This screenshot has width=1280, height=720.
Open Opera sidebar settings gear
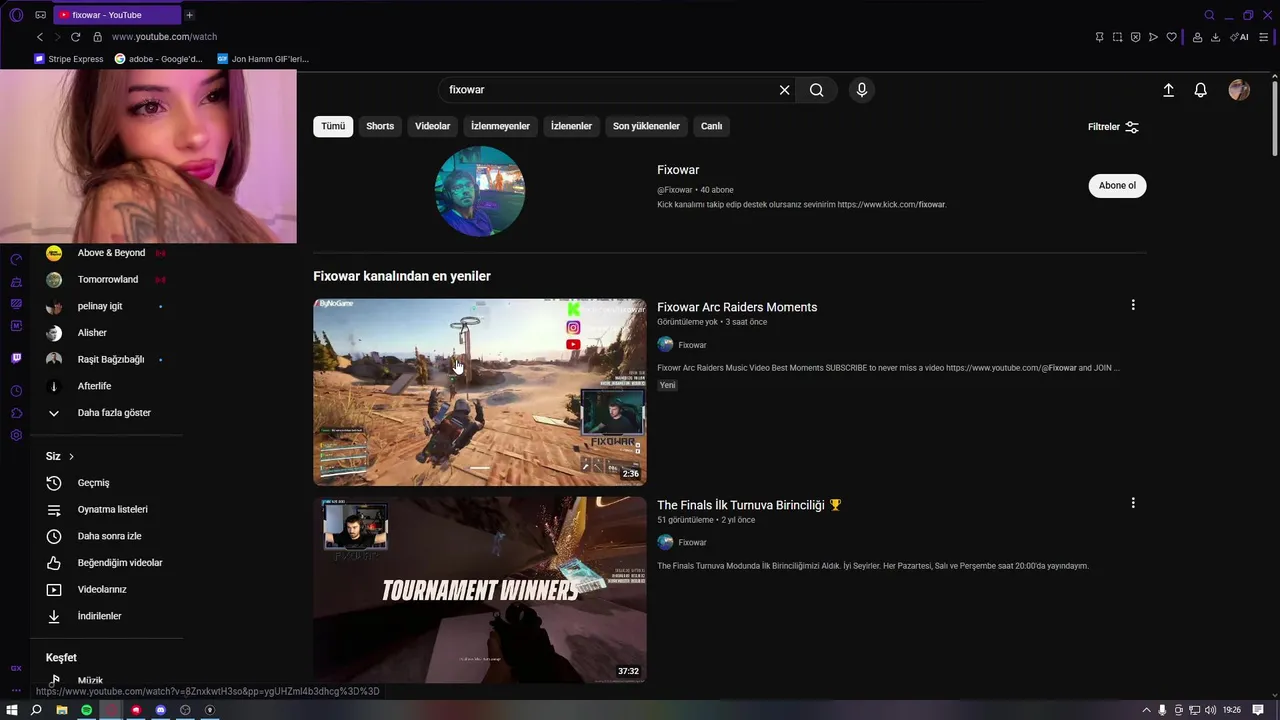(16, 435)
